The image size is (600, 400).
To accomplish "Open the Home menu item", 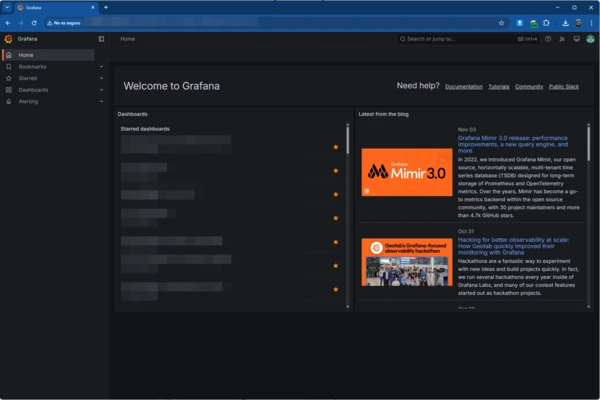I will (x=48, y=55).
